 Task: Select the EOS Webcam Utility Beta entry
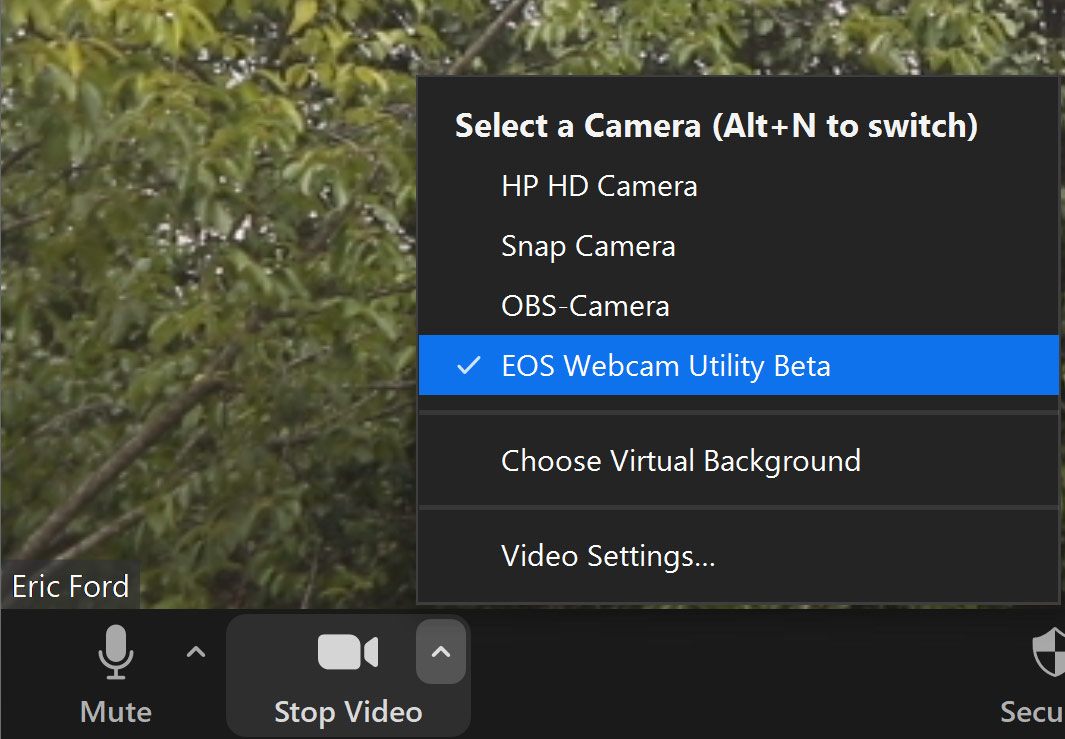(x=665, y=366)
